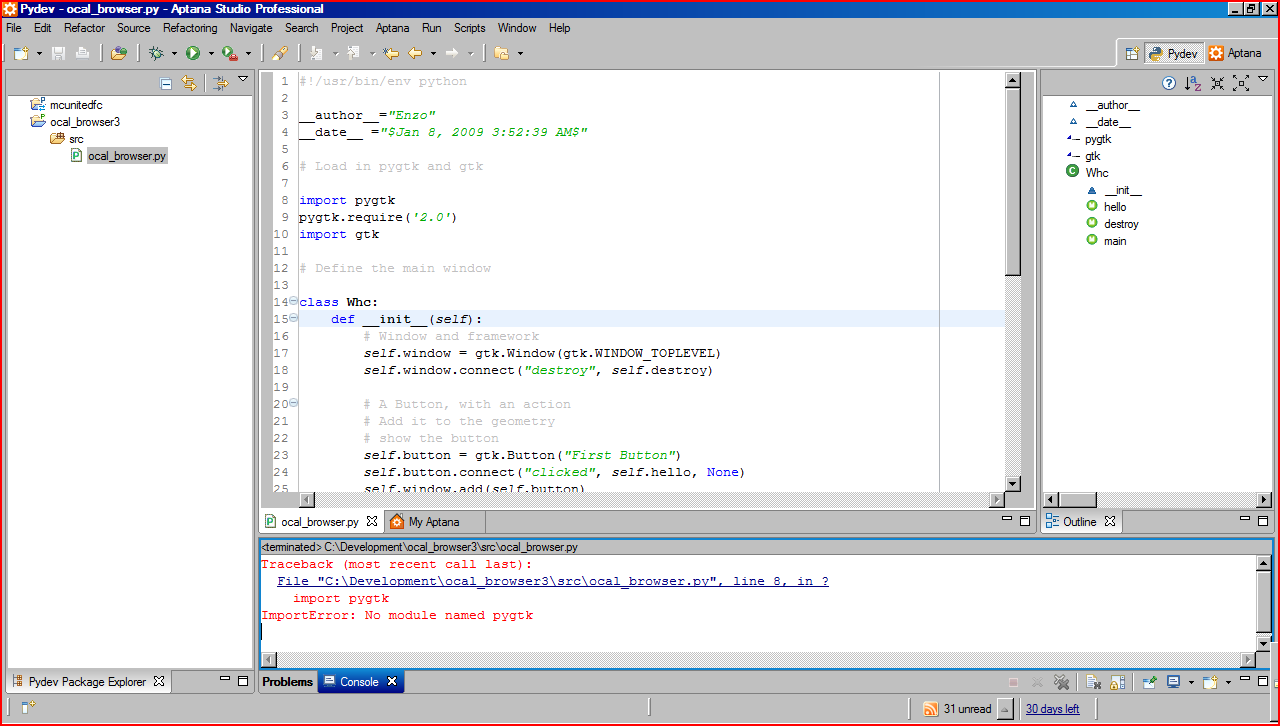The height and width of the screenshot is (726, 1280).
Task: Click the Pin Console icon
Action: tap(1150, 682)
